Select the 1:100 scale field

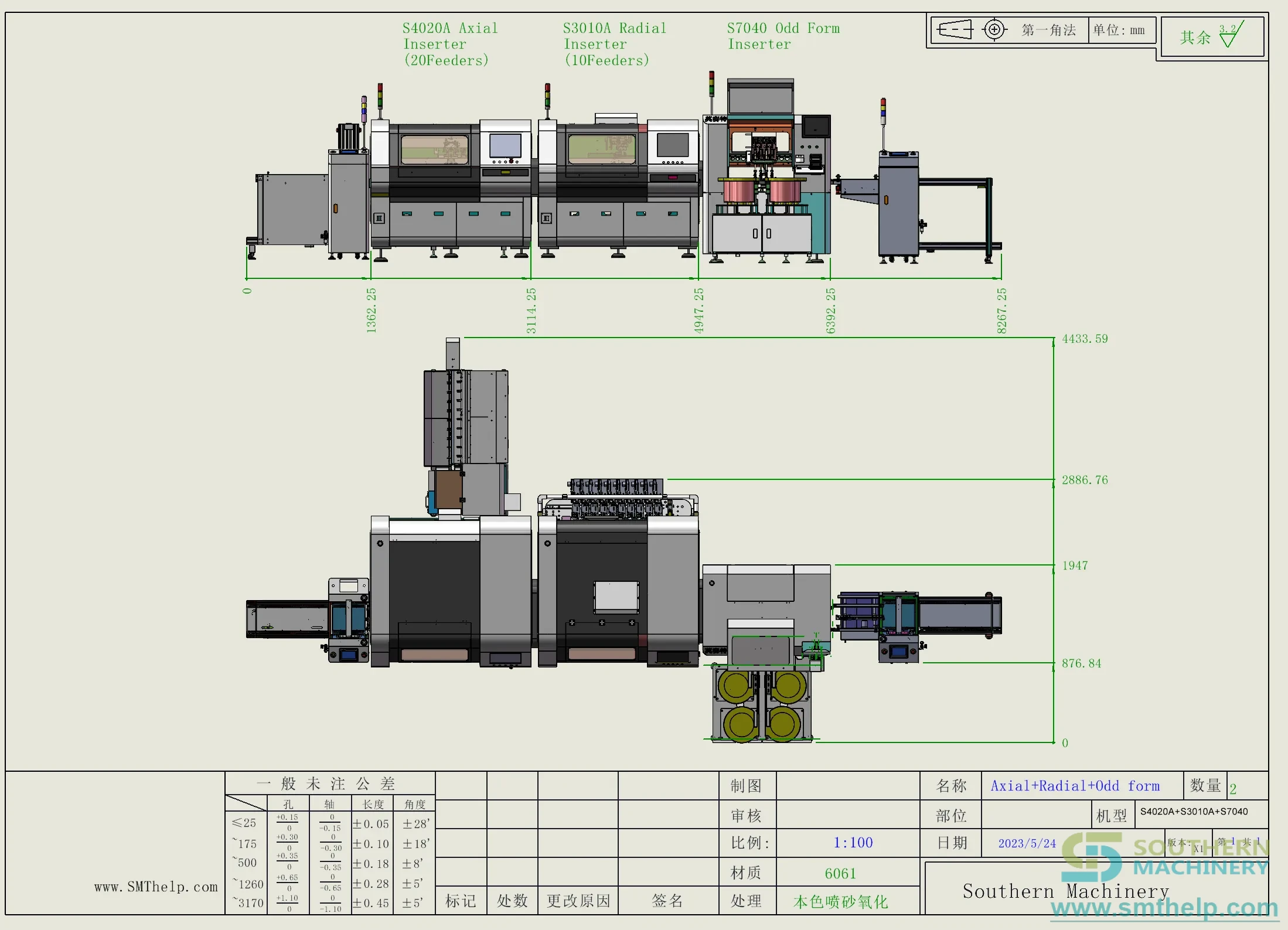pos(853,843)
